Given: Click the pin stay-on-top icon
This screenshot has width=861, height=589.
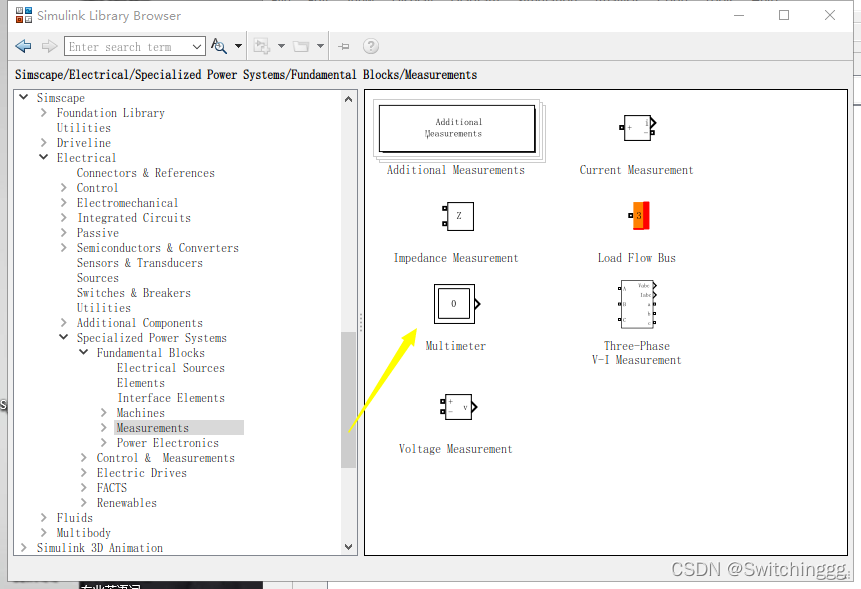Looking at the screenshot, I should tap(344, 46).
